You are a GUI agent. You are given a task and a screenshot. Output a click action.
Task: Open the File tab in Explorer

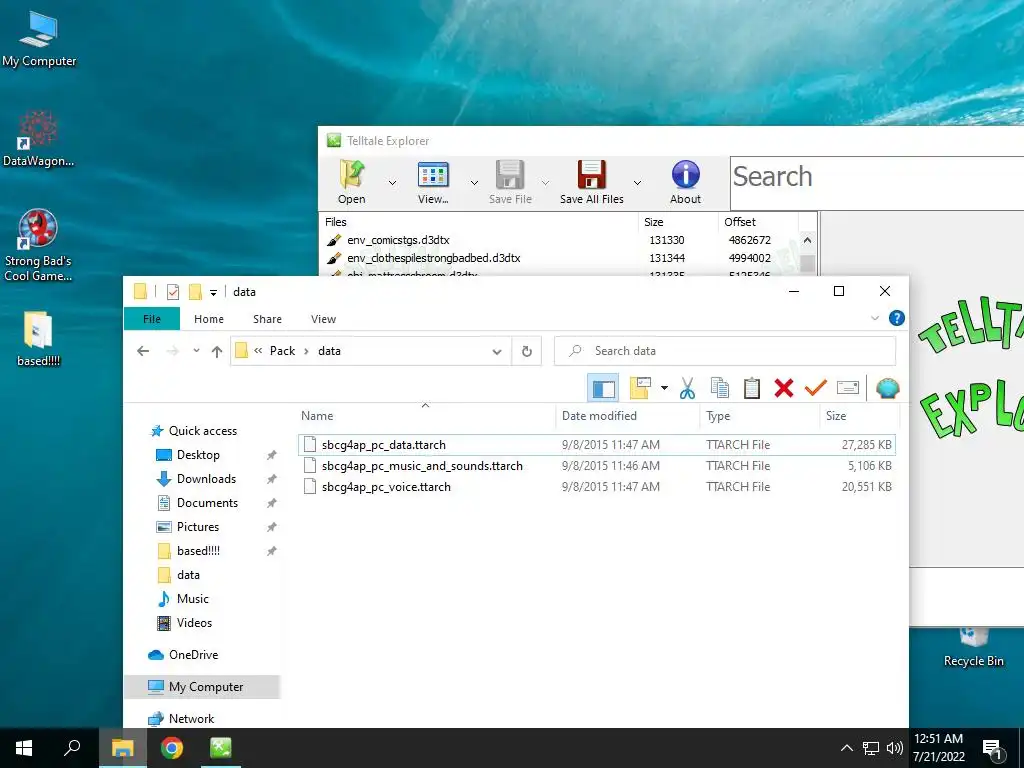tap(152, 319)
